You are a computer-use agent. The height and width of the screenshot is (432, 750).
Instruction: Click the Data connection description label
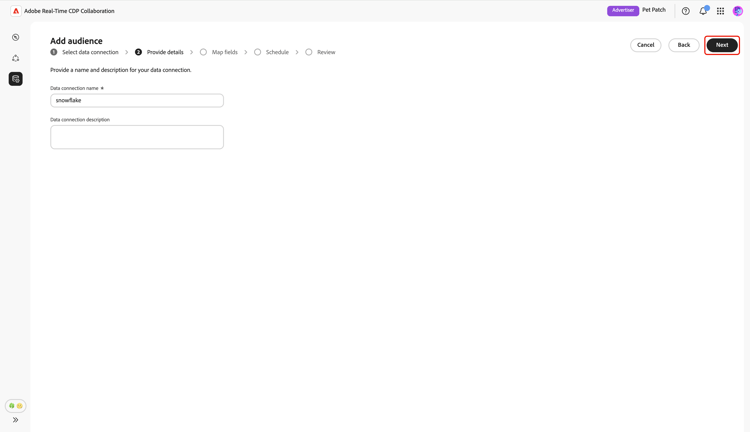[80, 120]
